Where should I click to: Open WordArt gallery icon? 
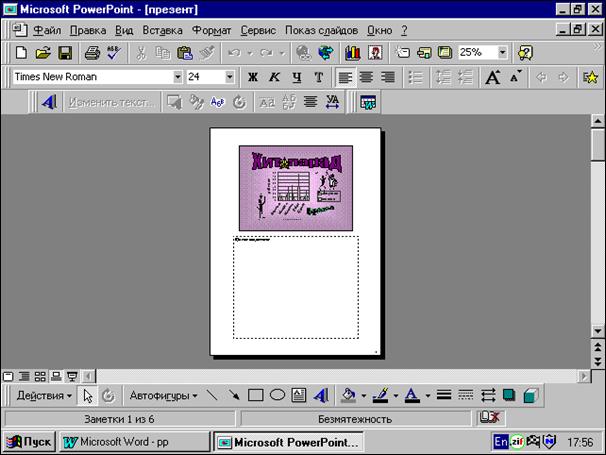174,102
